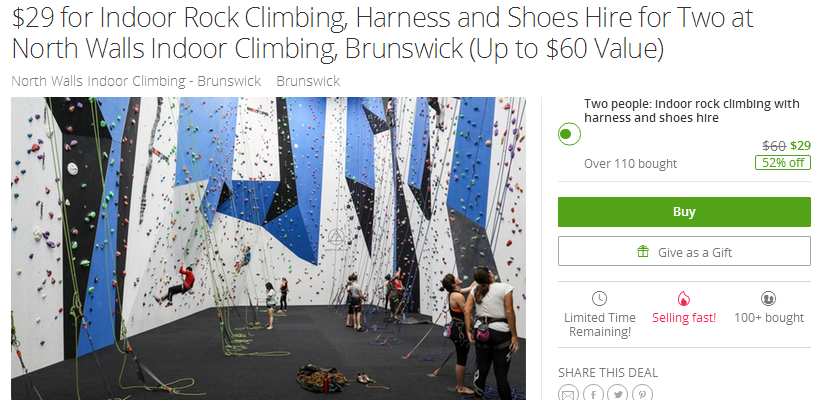Image resolution: width=827 pixels, height=400 pixels.
Task: Click the Over 110 bought text
Action: (630, 164)
